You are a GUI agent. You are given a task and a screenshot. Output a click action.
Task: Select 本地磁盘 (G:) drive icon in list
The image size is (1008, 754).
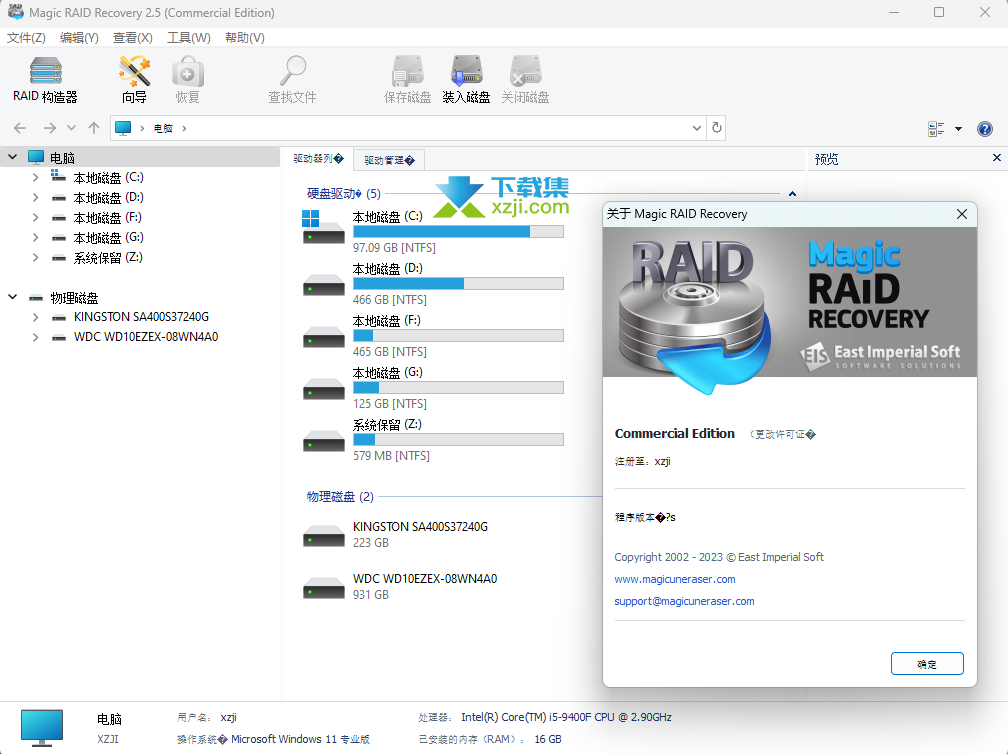323,389
